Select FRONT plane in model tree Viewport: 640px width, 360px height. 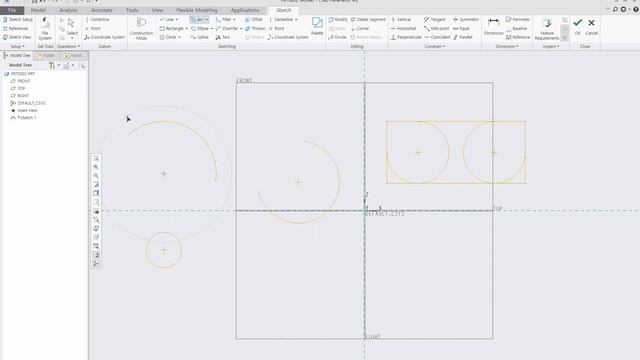(20, 81)
